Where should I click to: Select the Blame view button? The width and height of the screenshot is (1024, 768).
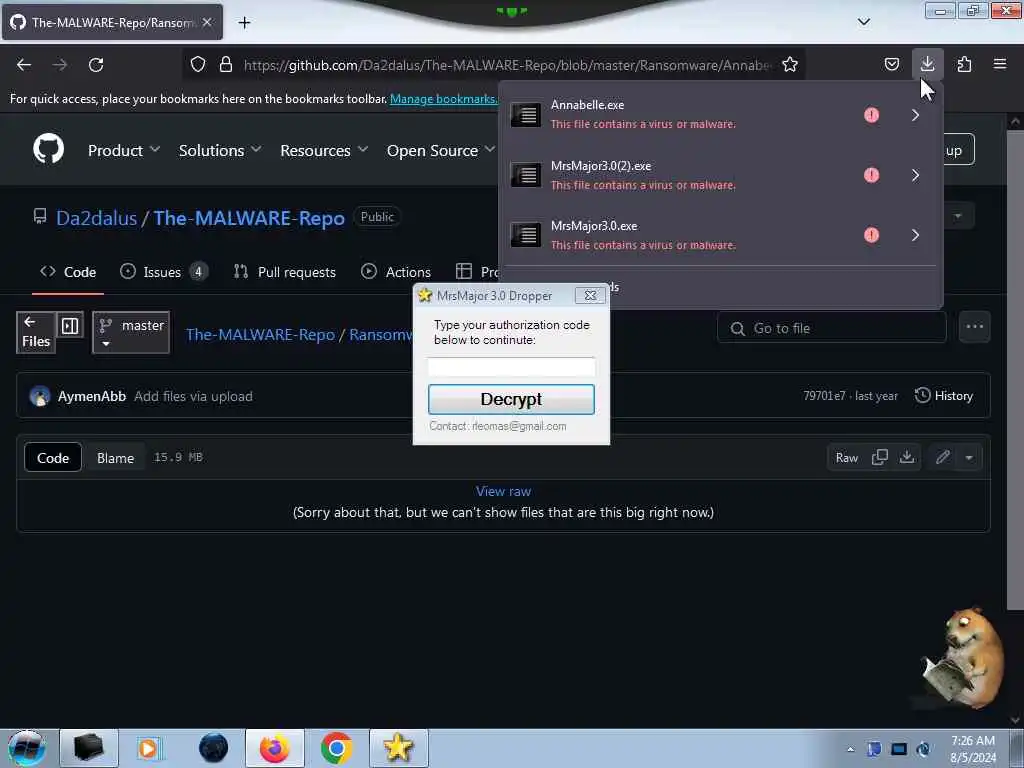[x=116, y=458]
